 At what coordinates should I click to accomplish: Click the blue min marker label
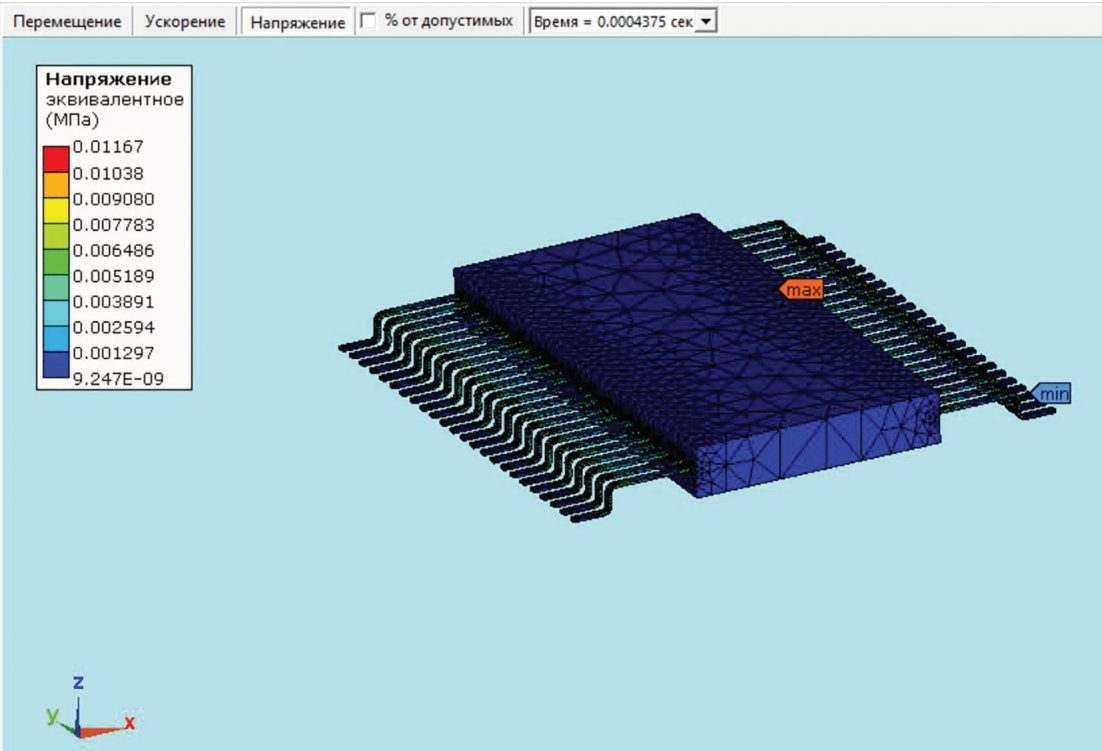click(x=1052, y=393)
